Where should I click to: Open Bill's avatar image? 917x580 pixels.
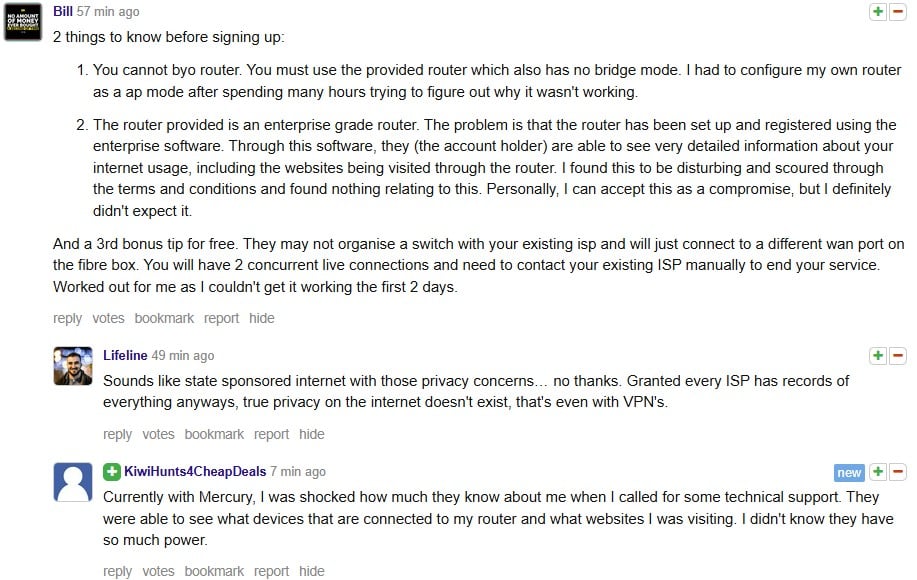click(23, 22)
